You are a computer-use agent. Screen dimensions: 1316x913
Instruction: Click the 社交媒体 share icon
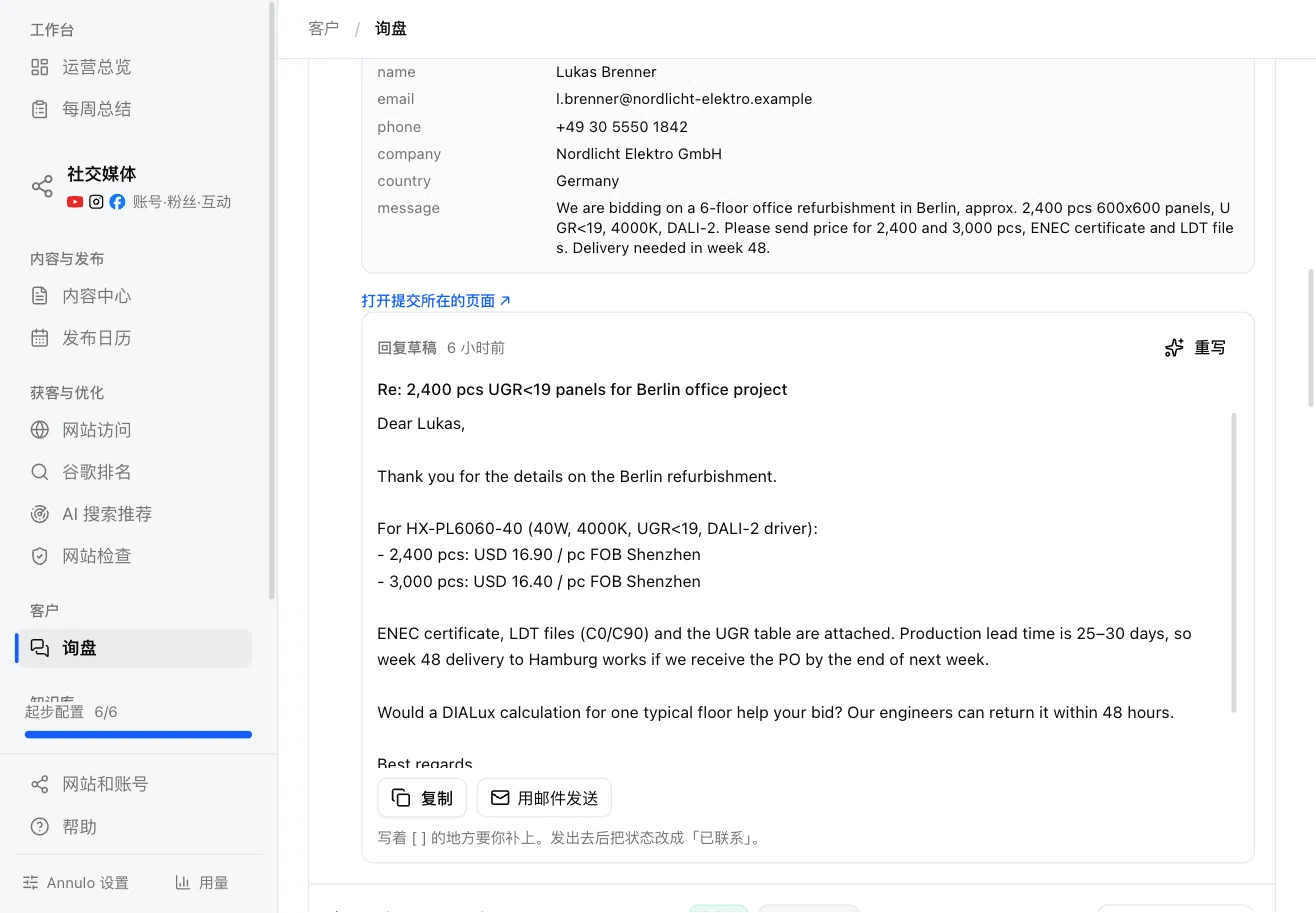pos(42,187)
